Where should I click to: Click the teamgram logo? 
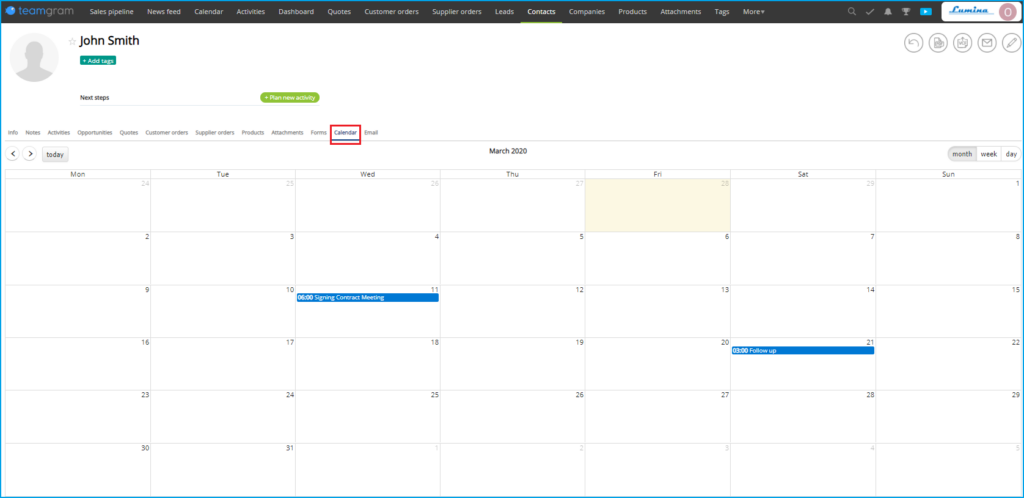39,11
